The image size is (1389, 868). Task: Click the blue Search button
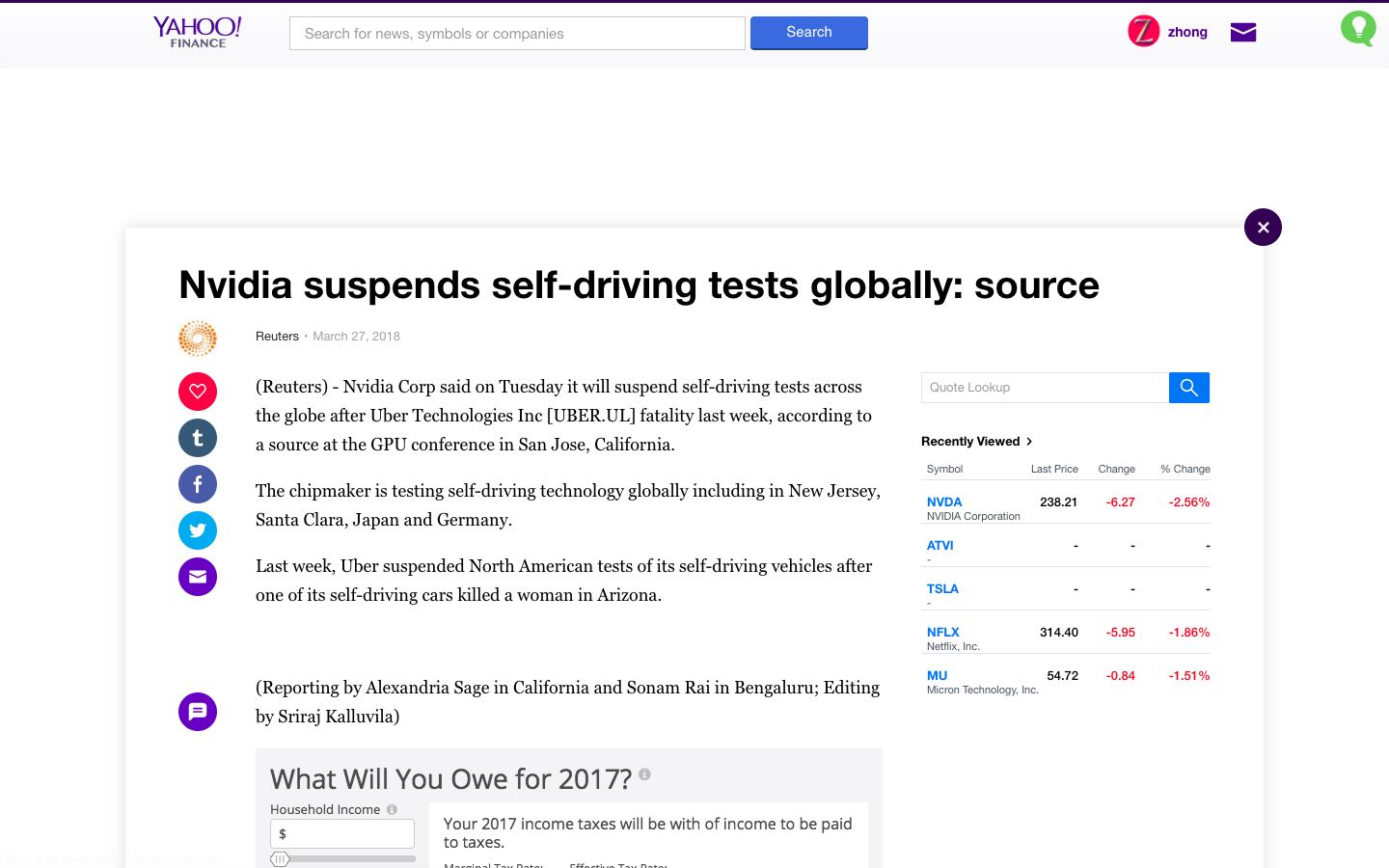(809, 33)
